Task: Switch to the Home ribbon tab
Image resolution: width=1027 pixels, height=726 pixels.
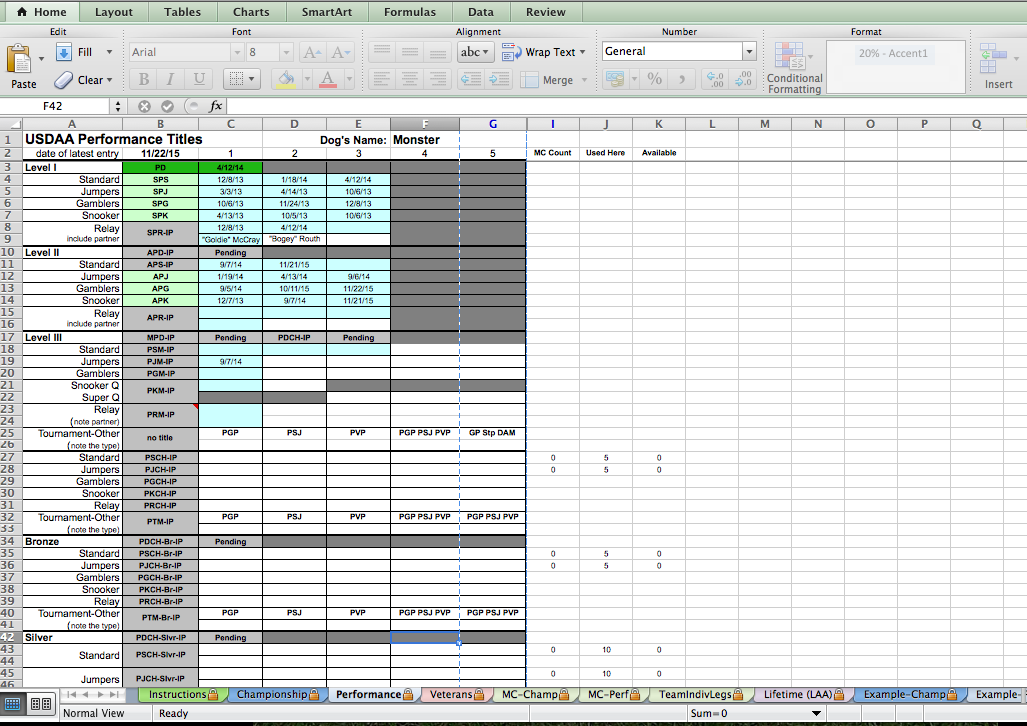Action: point(41,12)
